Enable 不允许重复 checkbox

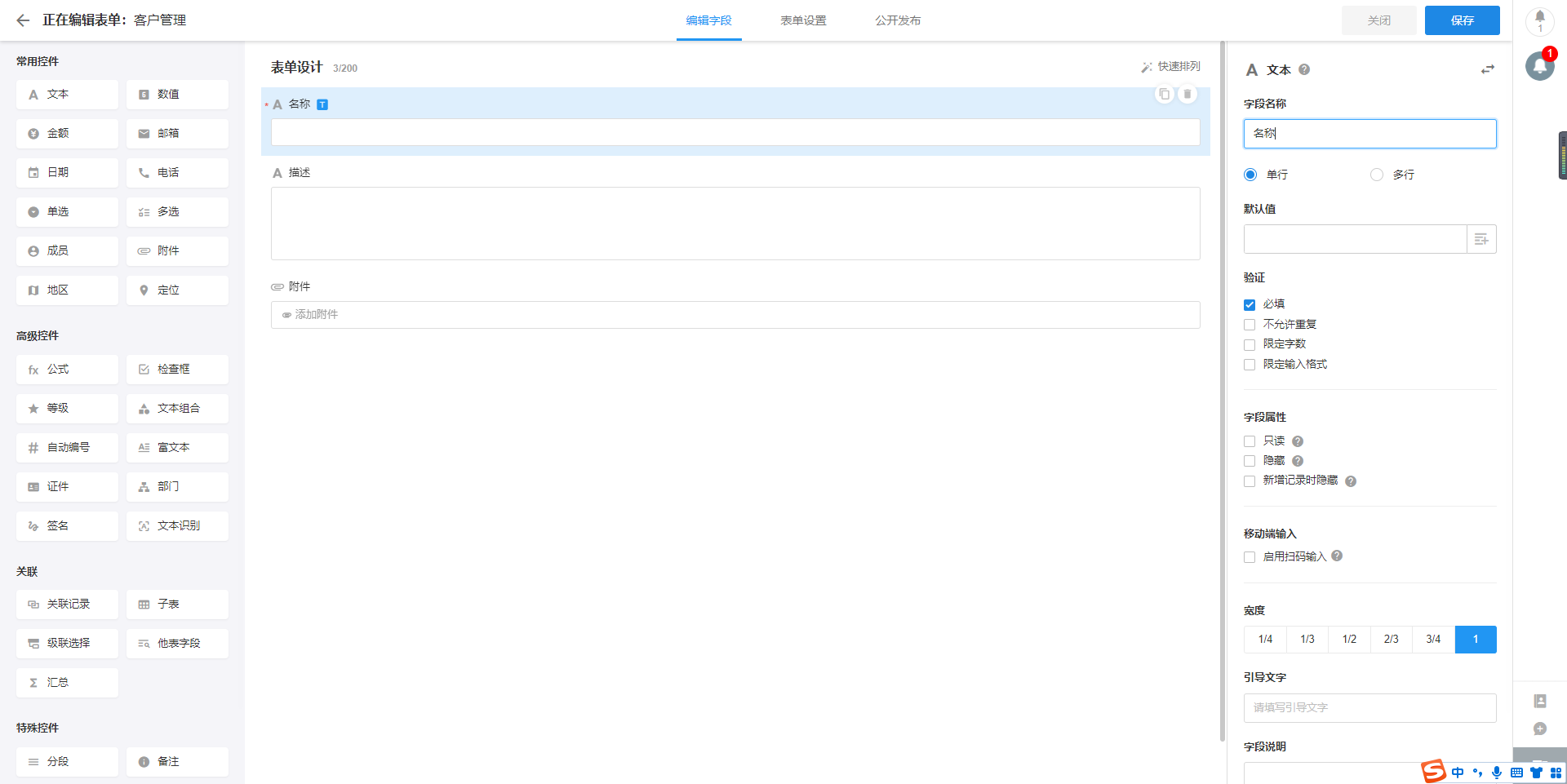pos(1250,325)
